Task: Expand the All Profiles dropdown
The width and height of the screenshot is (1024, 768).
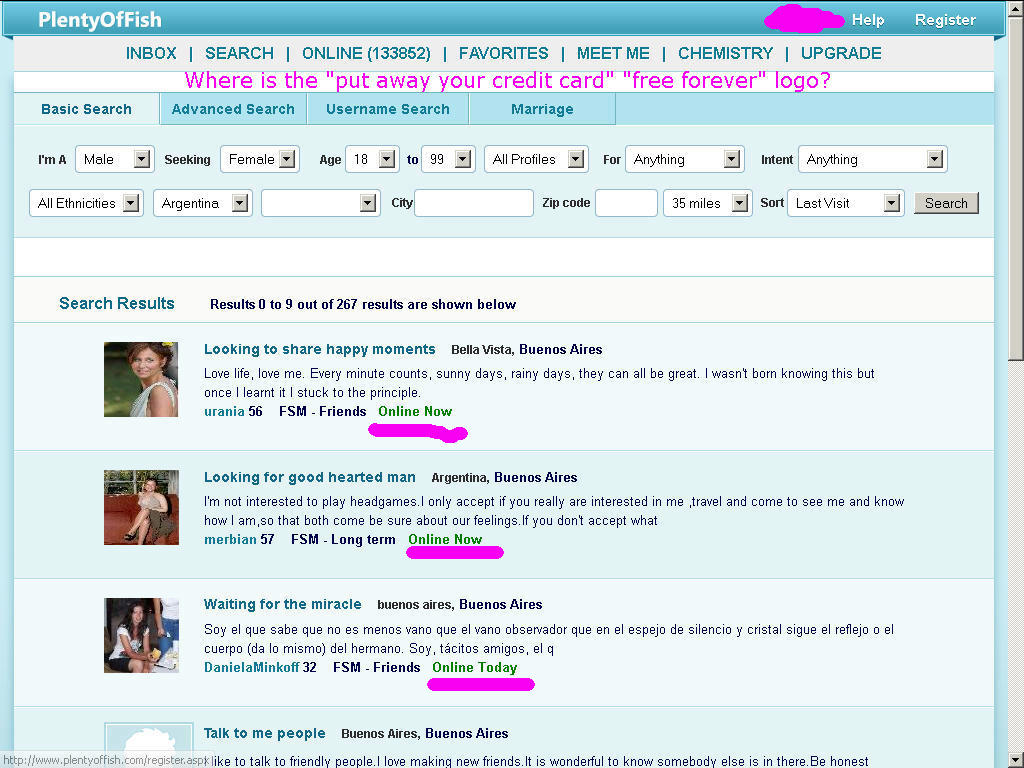Action: [x=536, y=159]
